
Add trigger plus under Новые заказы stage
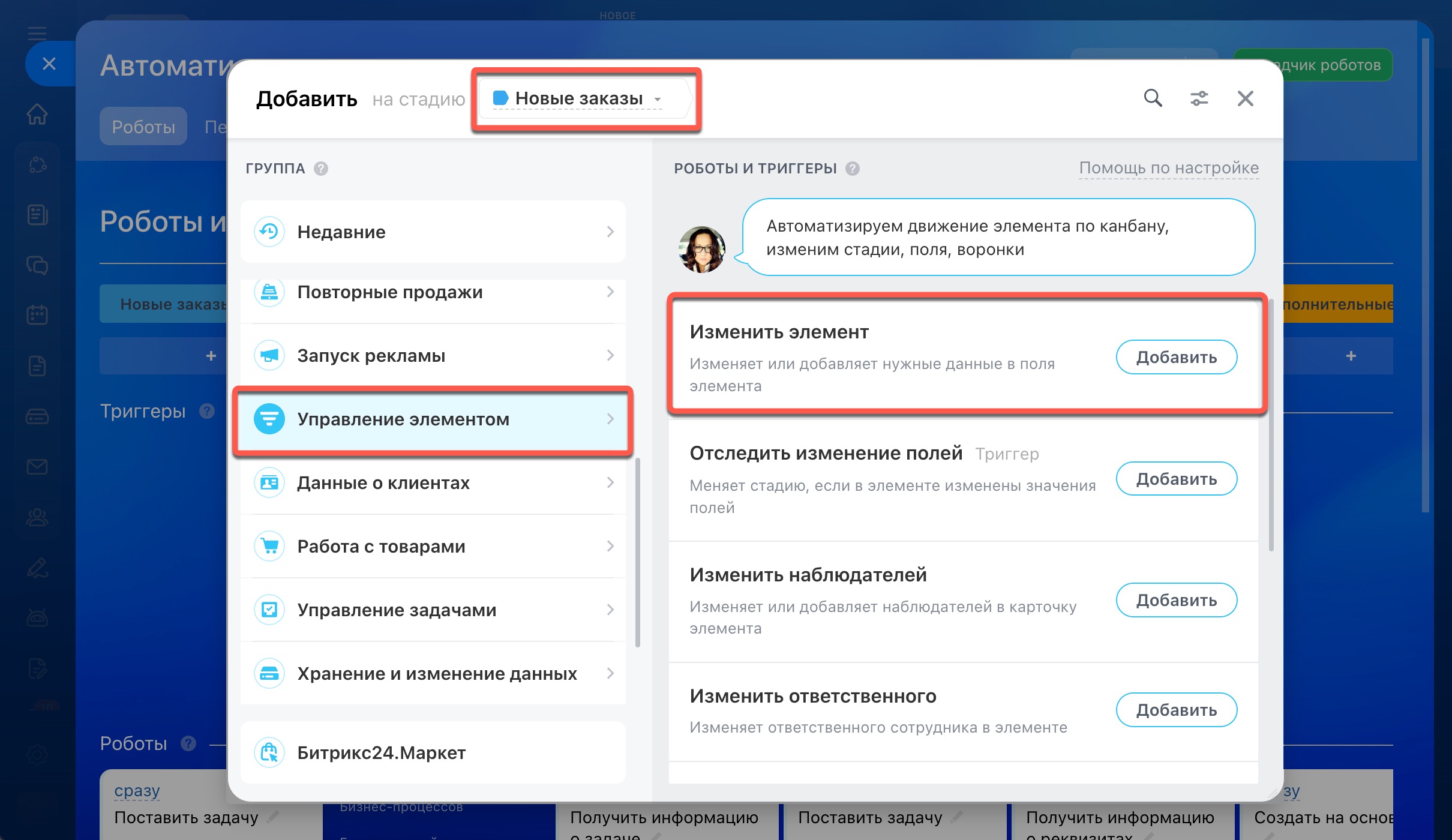tap(211, 356)
